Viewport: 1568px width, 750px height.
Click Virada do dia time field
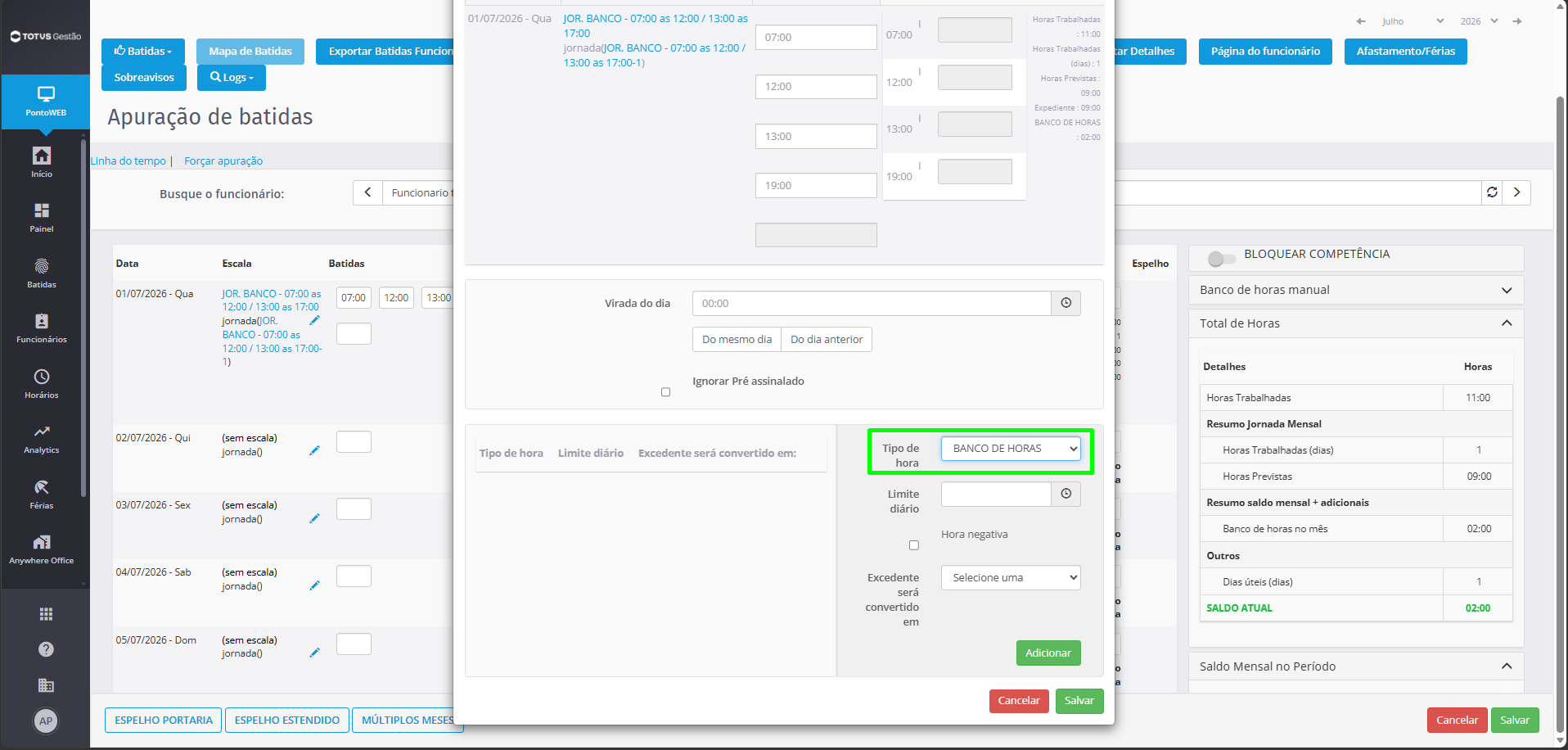coord(872,303)
